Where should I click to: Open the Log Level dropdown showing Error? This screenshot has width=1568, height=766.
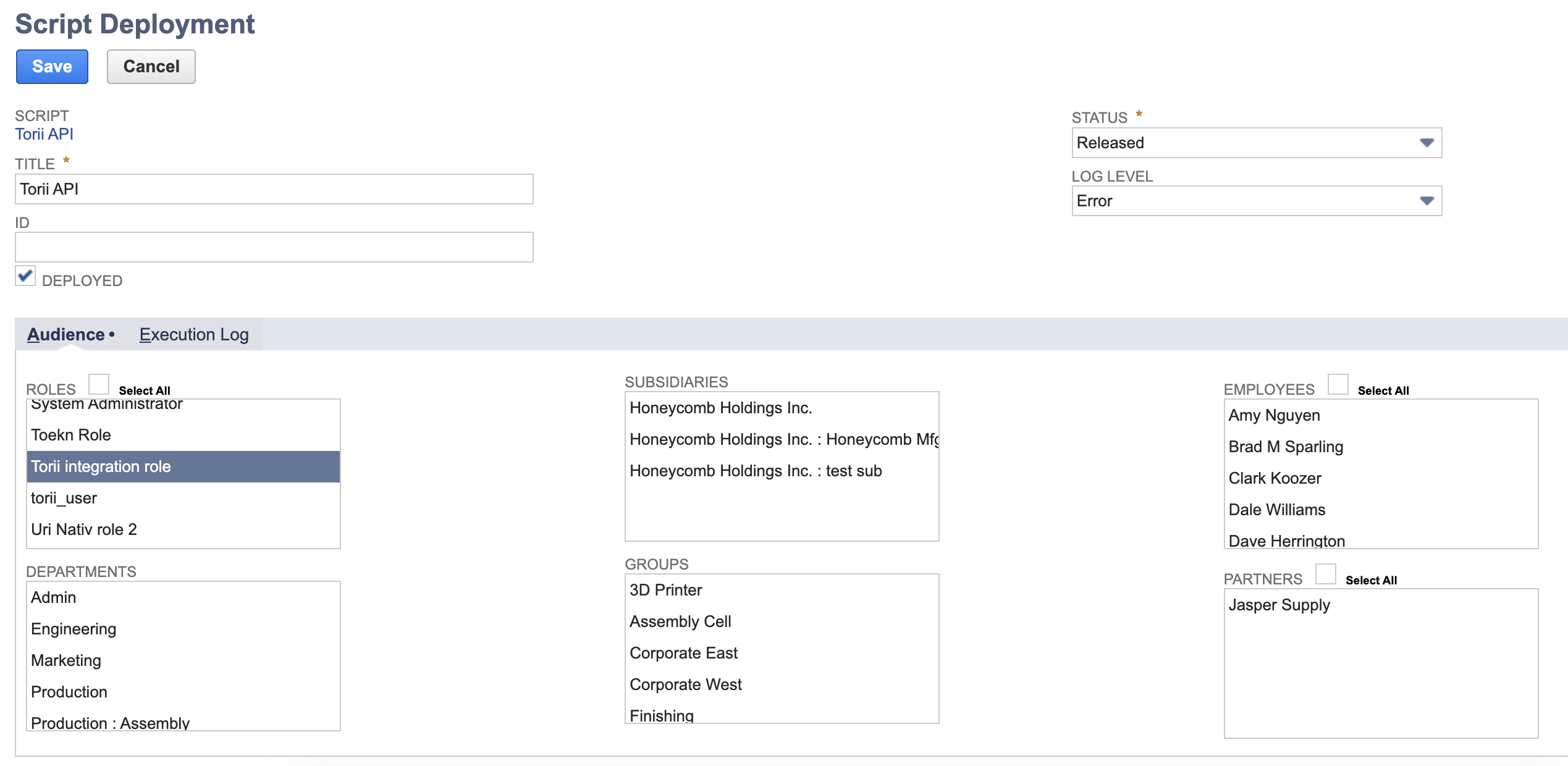[x=1257, y=201]
